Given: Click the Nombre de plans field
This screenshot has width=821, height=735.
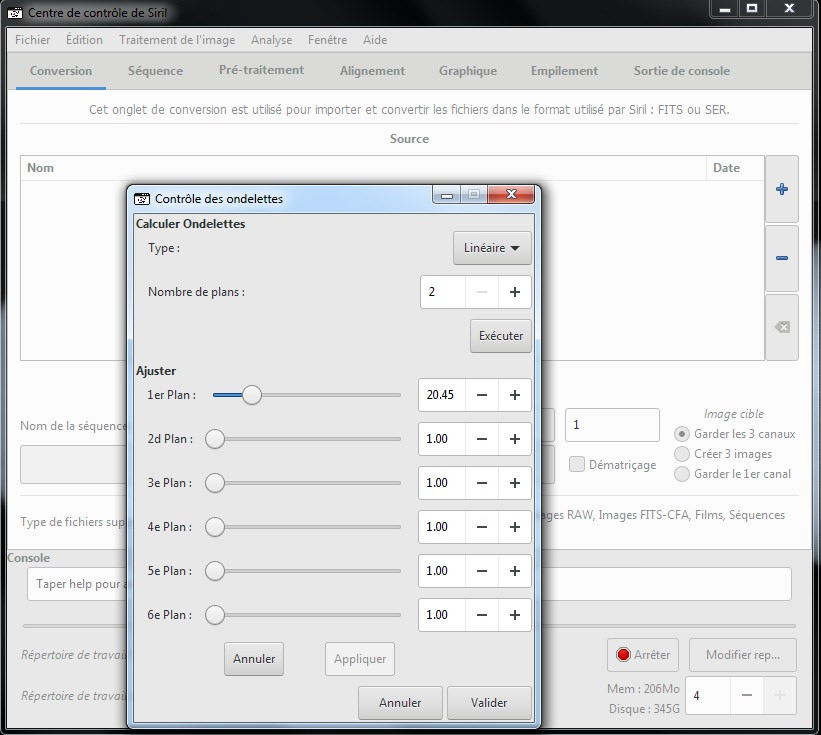Looking at the screenshot, I should 442,292.
